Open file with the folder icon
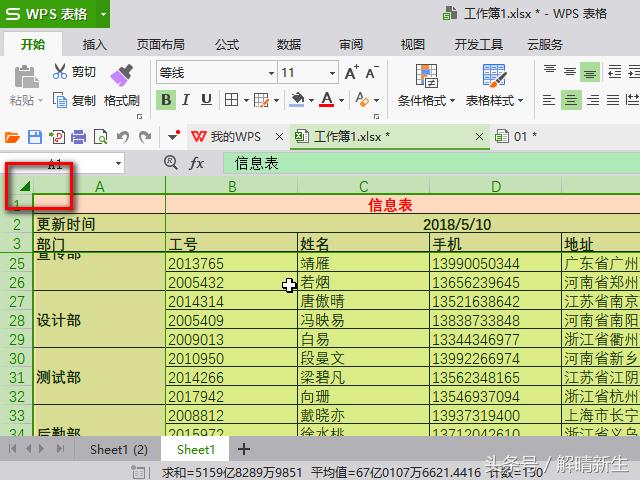 click(x=12, y=137)
